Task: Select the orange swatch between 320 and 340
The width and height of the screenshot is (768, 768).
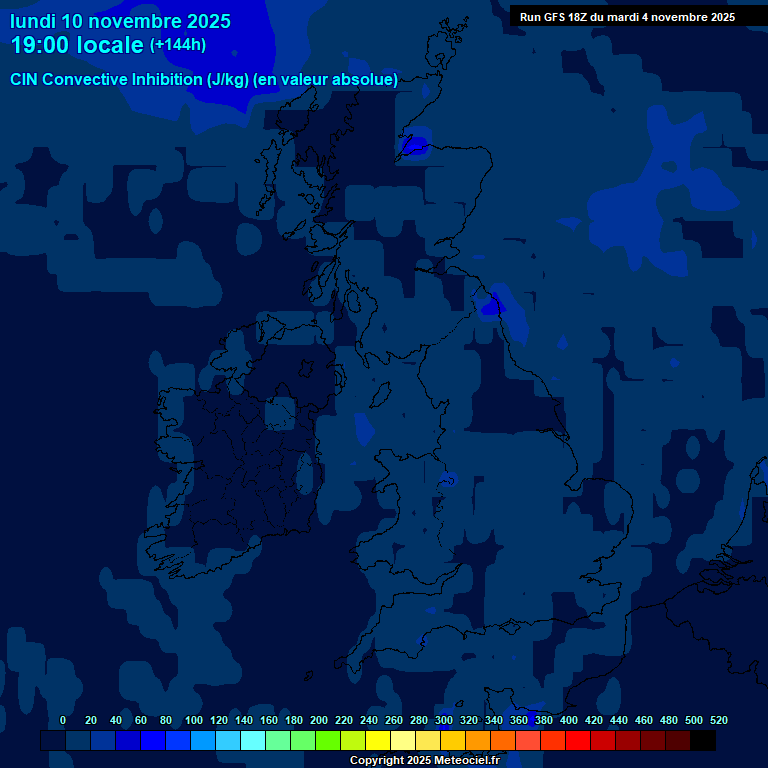Action: pos(478,740)
